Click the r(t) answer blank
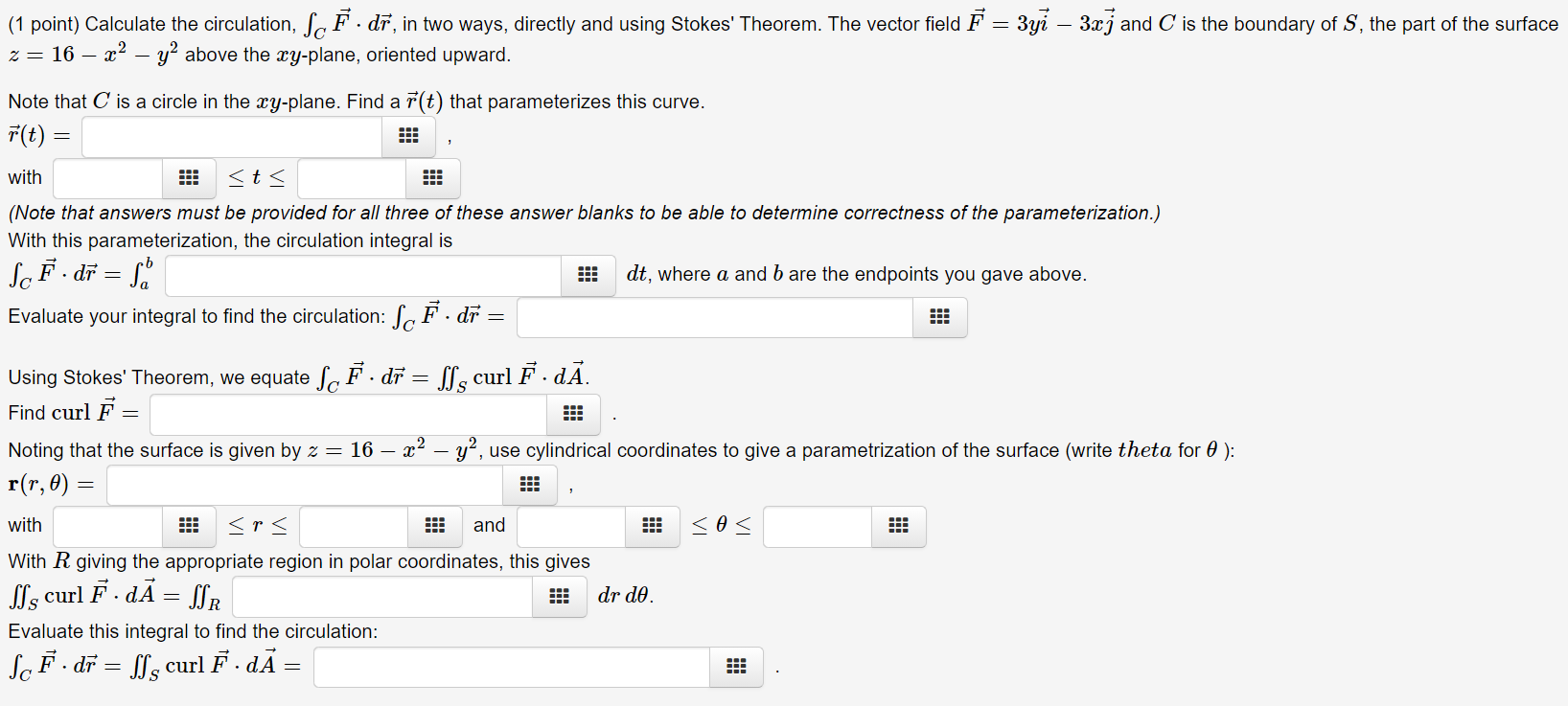Image resolution: width=1568 pixels, height=706 pixels. [230, 136]
